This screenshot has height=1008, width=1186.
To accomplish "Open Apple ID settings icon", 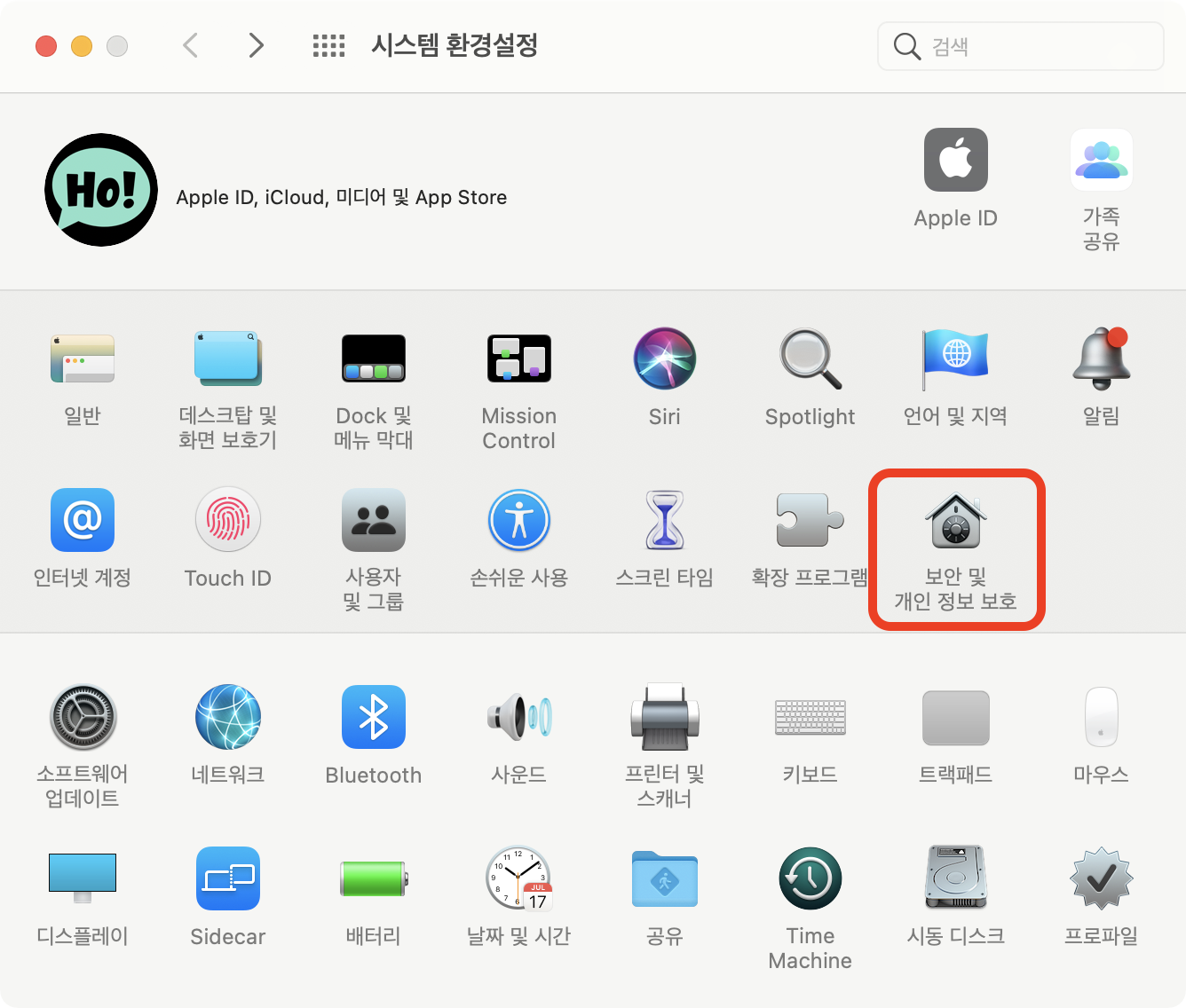I will (x=956, y=160).
